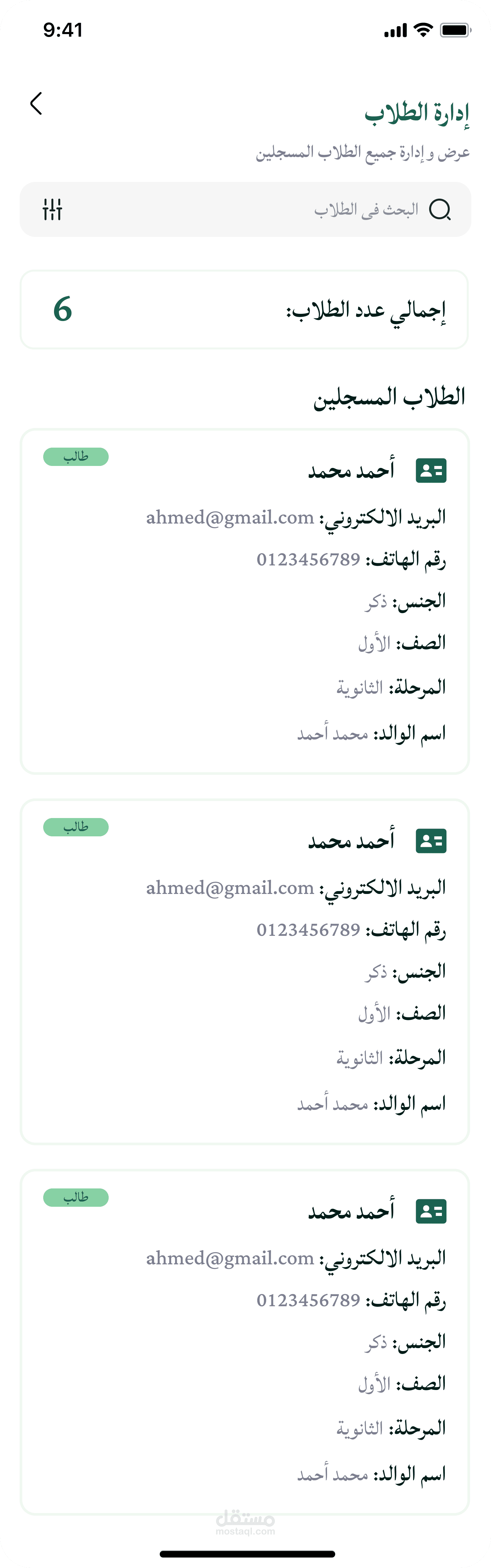Tap the Wi-Fi status icon
The width and height of the screenshot is (491, 1568).
[423, 30]
